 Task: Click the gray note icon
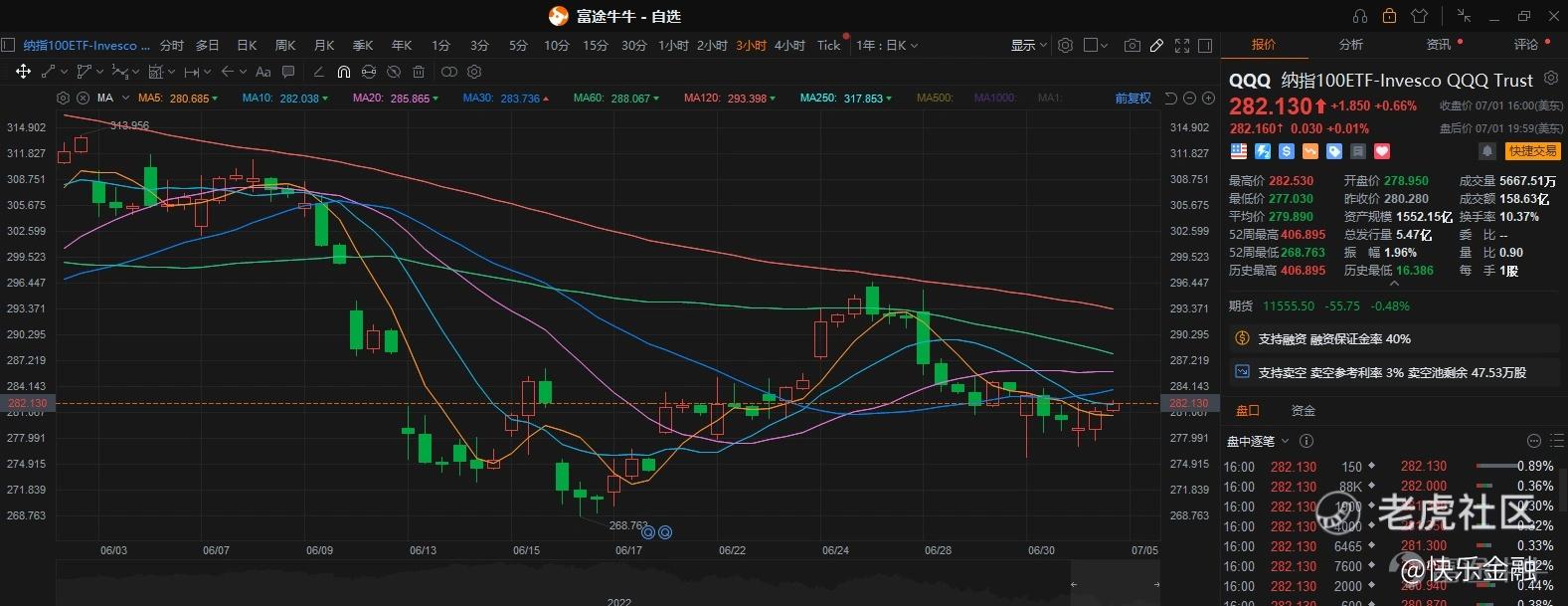click(1358, 151)
